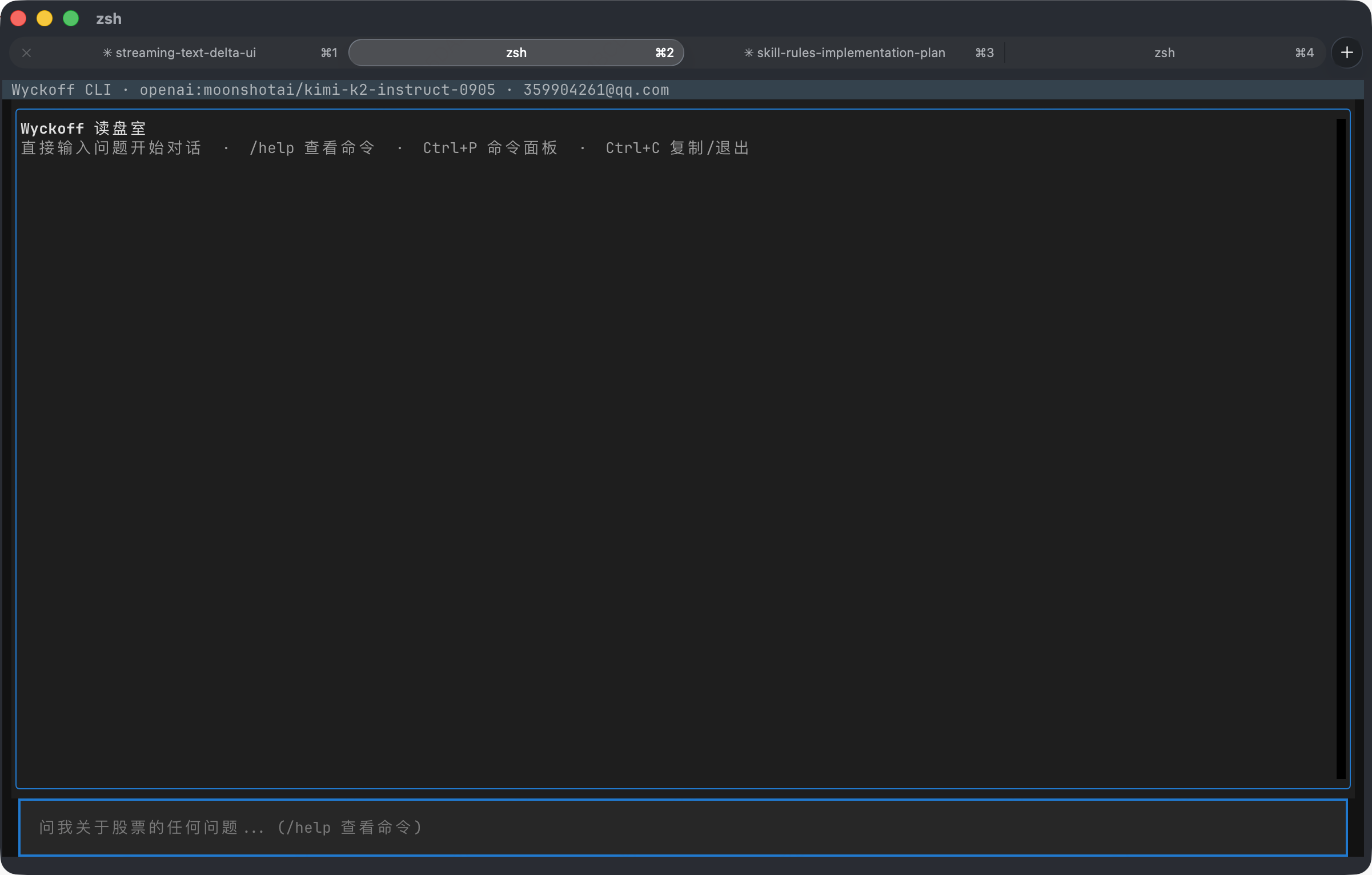Viewport: 1372px width, 875px height.
Task: Click the vertical scrollbar in the chat panel
Action: click(x=1341, y=448)
